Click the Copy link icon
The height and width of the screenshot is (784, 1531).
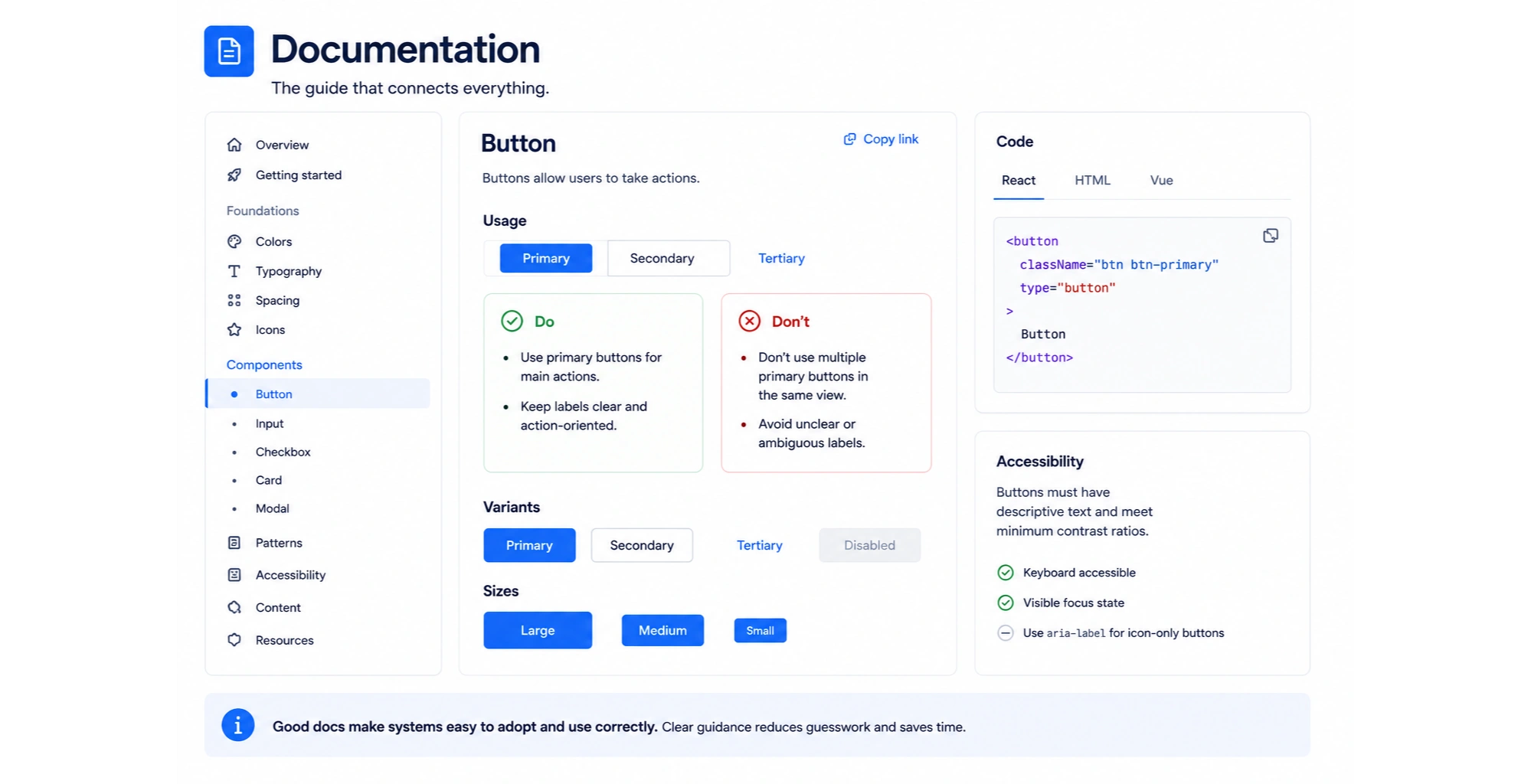[x=849, y=139]
